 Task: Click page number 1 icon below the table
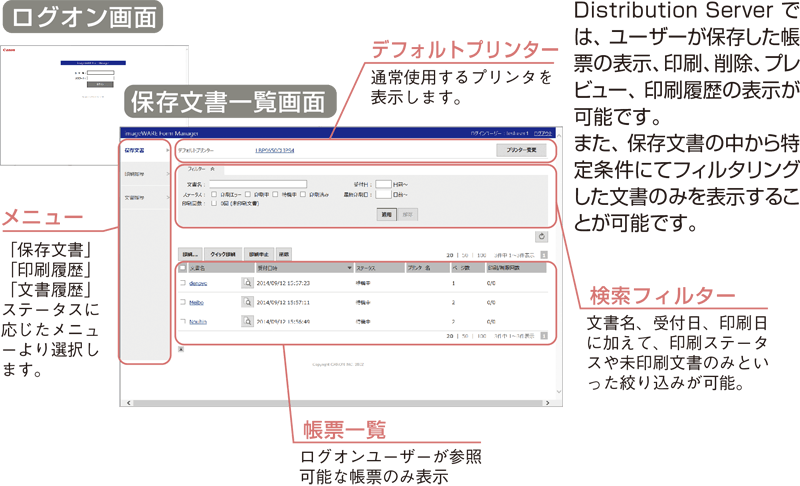tap(544, 336)
